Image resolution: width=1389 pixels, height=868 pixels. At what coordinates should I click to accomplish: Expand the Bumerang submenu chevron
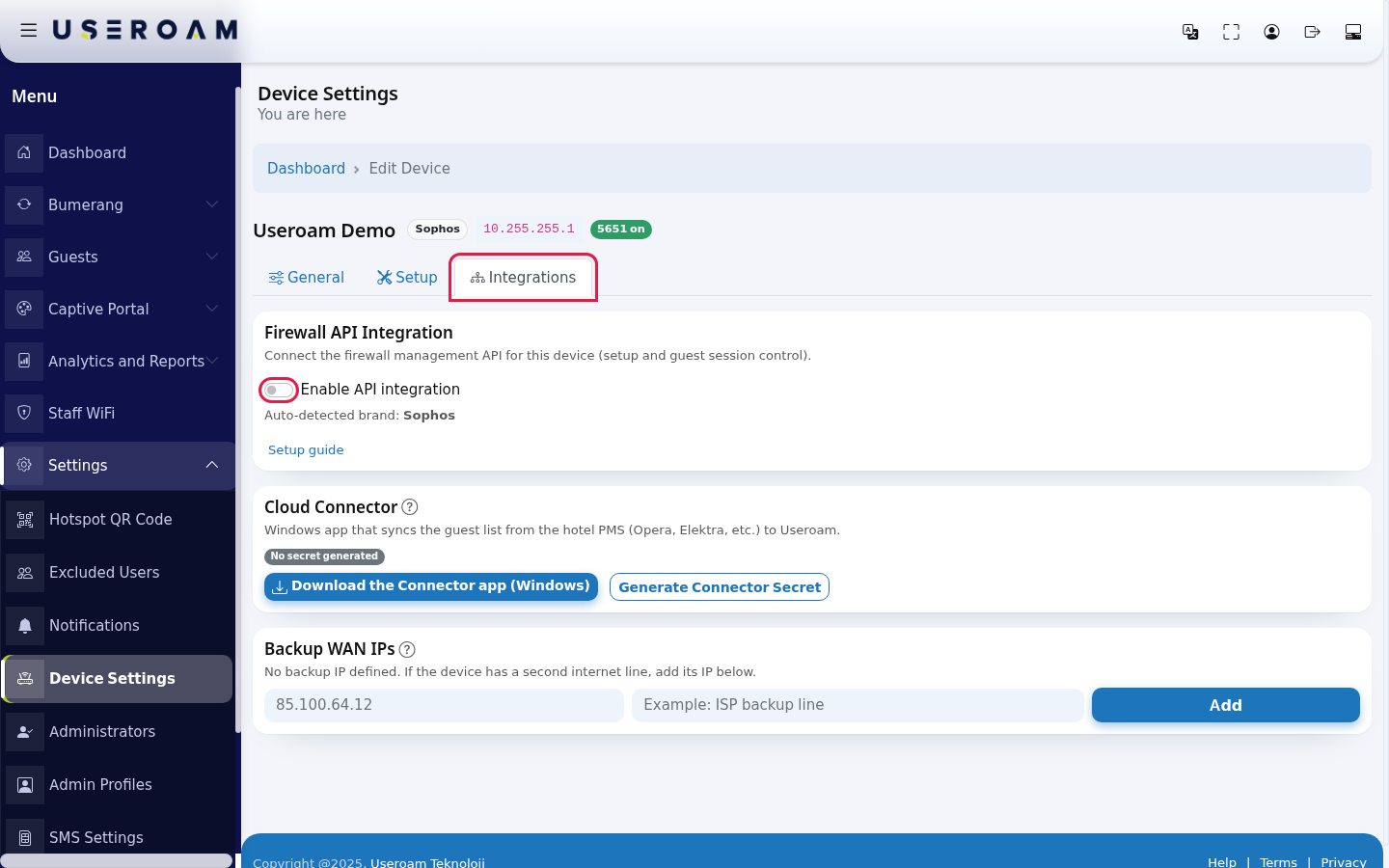(x=212, y=204)
